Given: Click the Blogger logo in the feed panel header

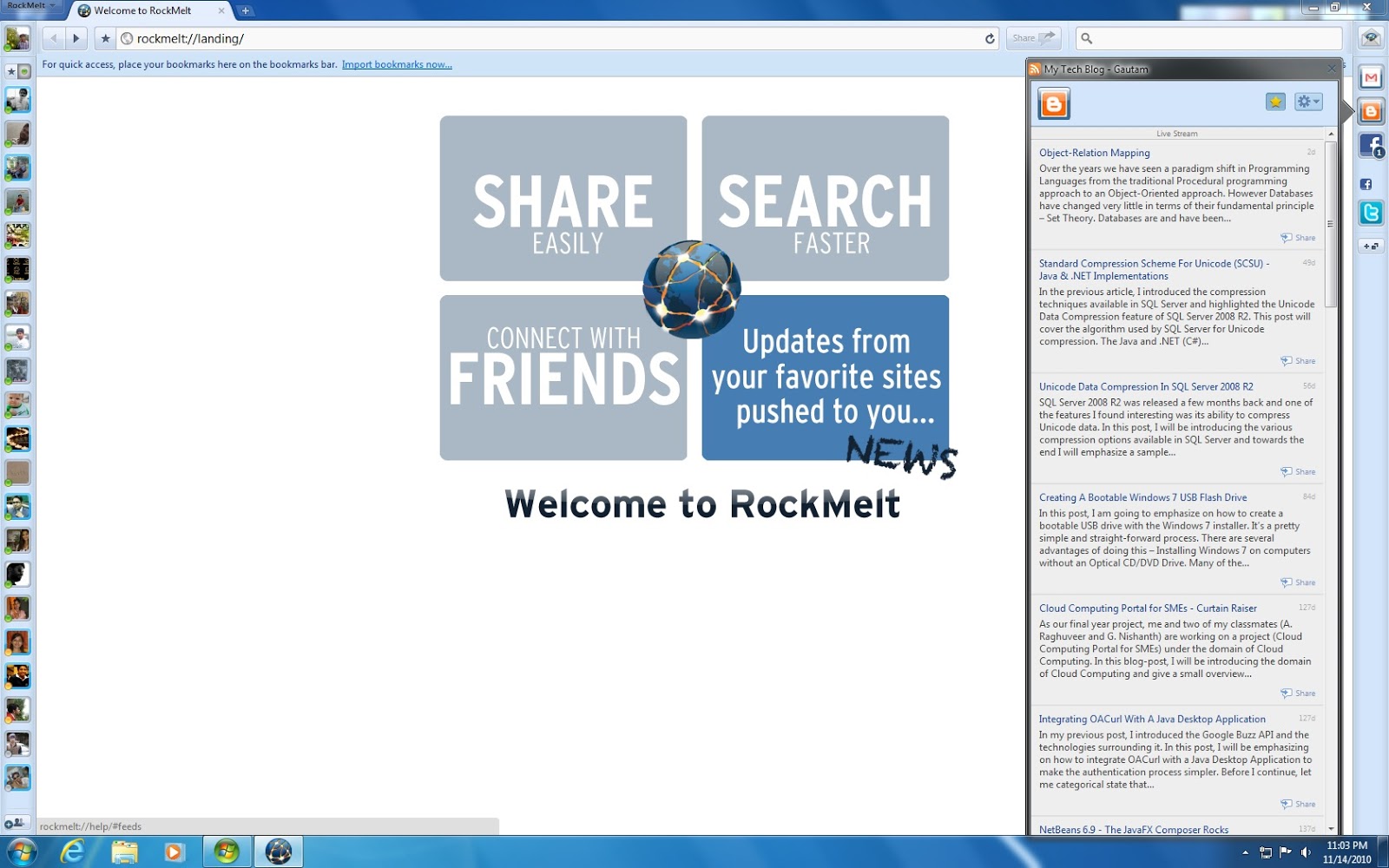Looking at the screenshot, I should click(1054, 104).
